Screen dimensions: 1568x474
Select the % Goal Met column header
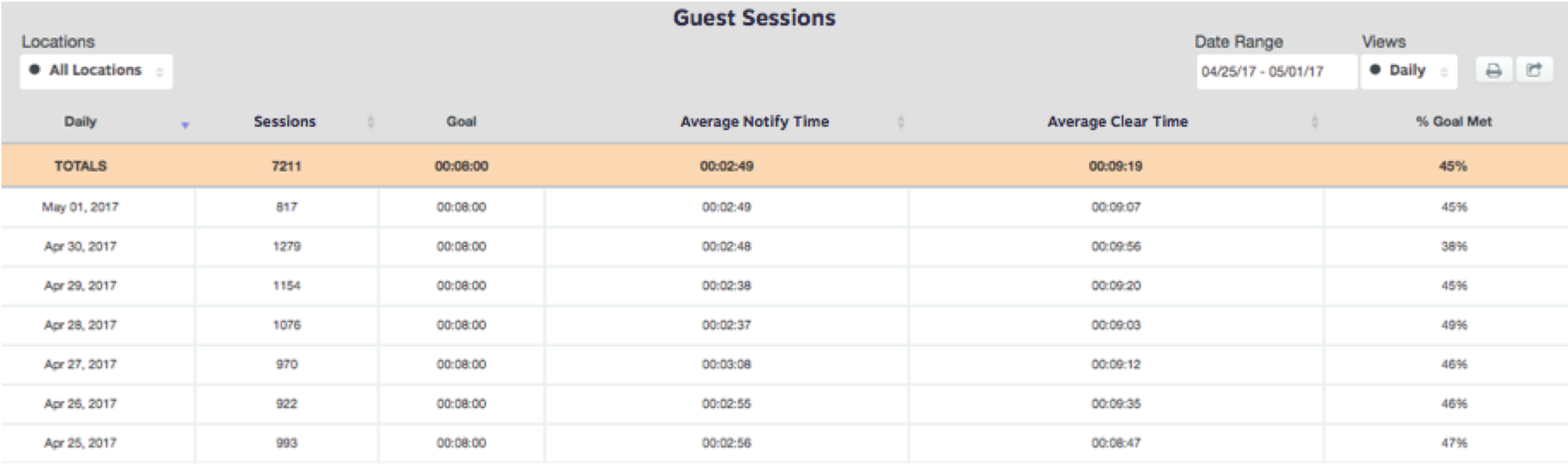1454,122
